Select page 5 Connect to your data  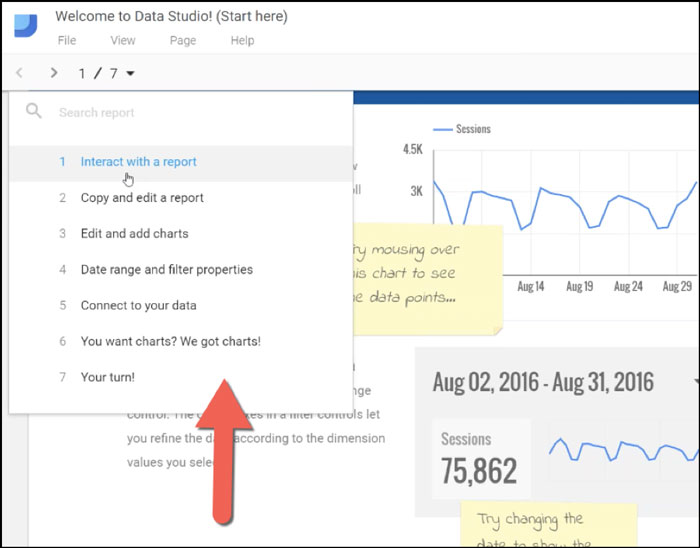click(181, 305)
